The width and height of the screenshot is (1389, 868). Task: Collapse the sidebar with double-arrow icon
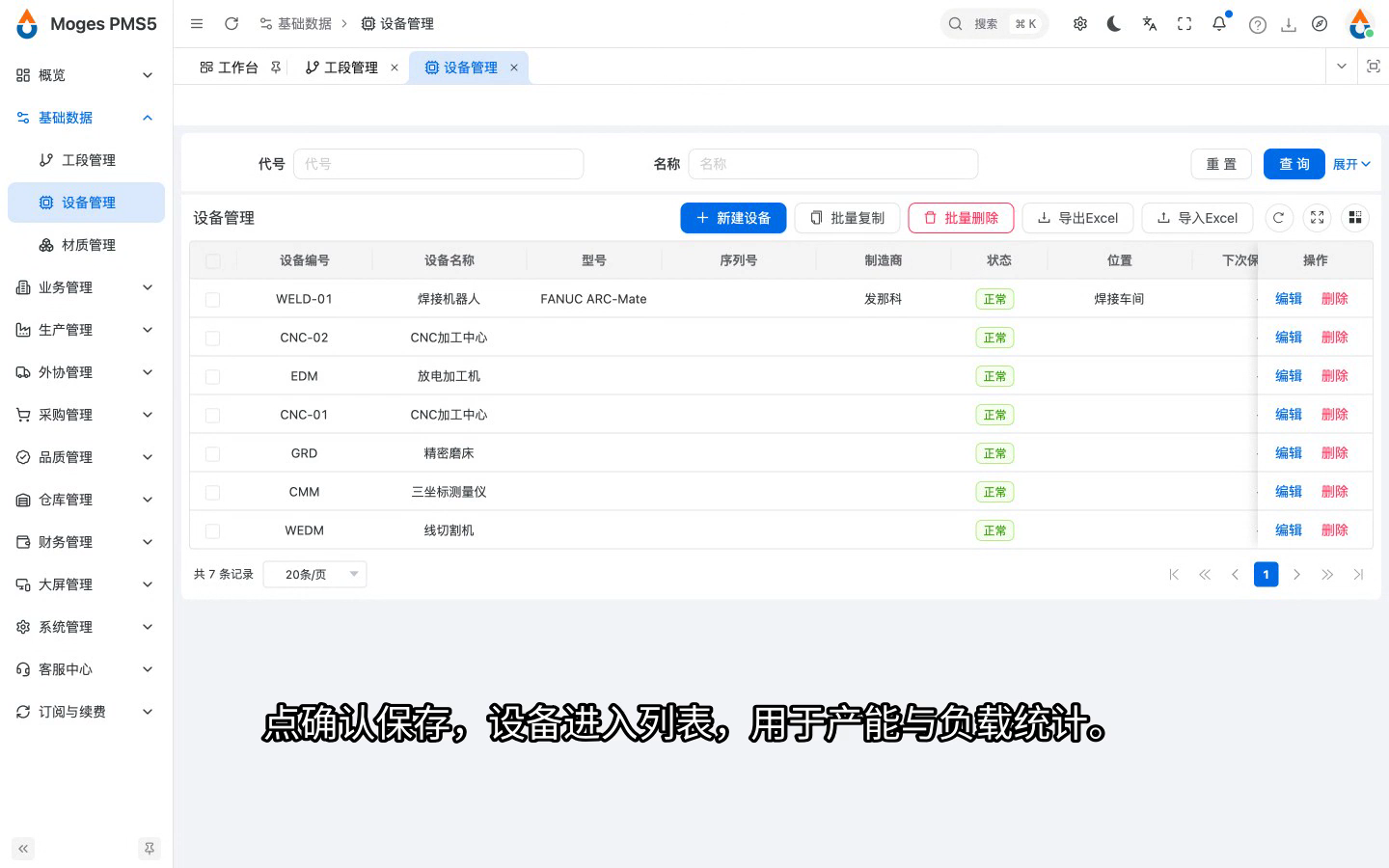coord(23,849)
